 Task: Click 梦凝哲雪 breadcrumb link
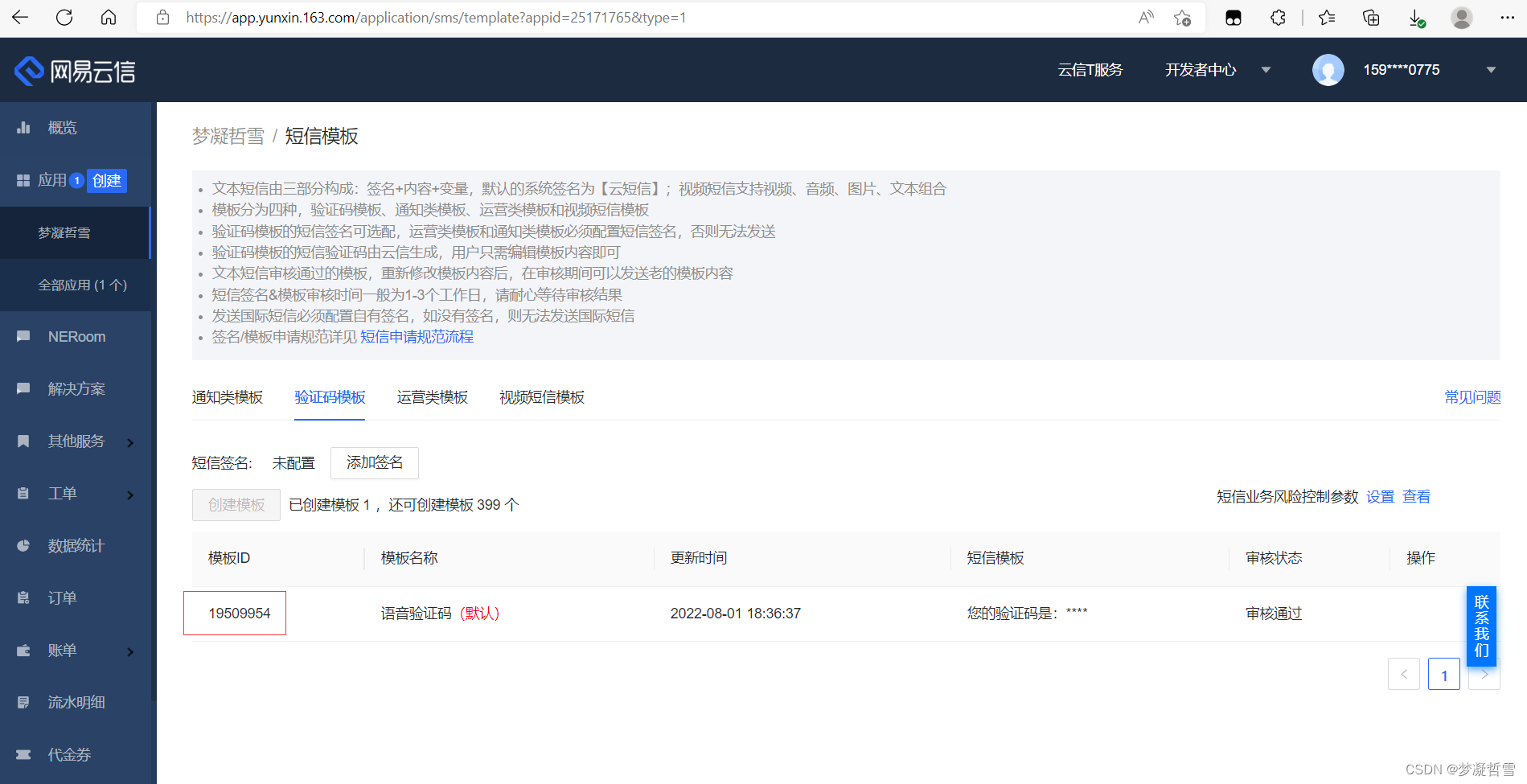228,136
